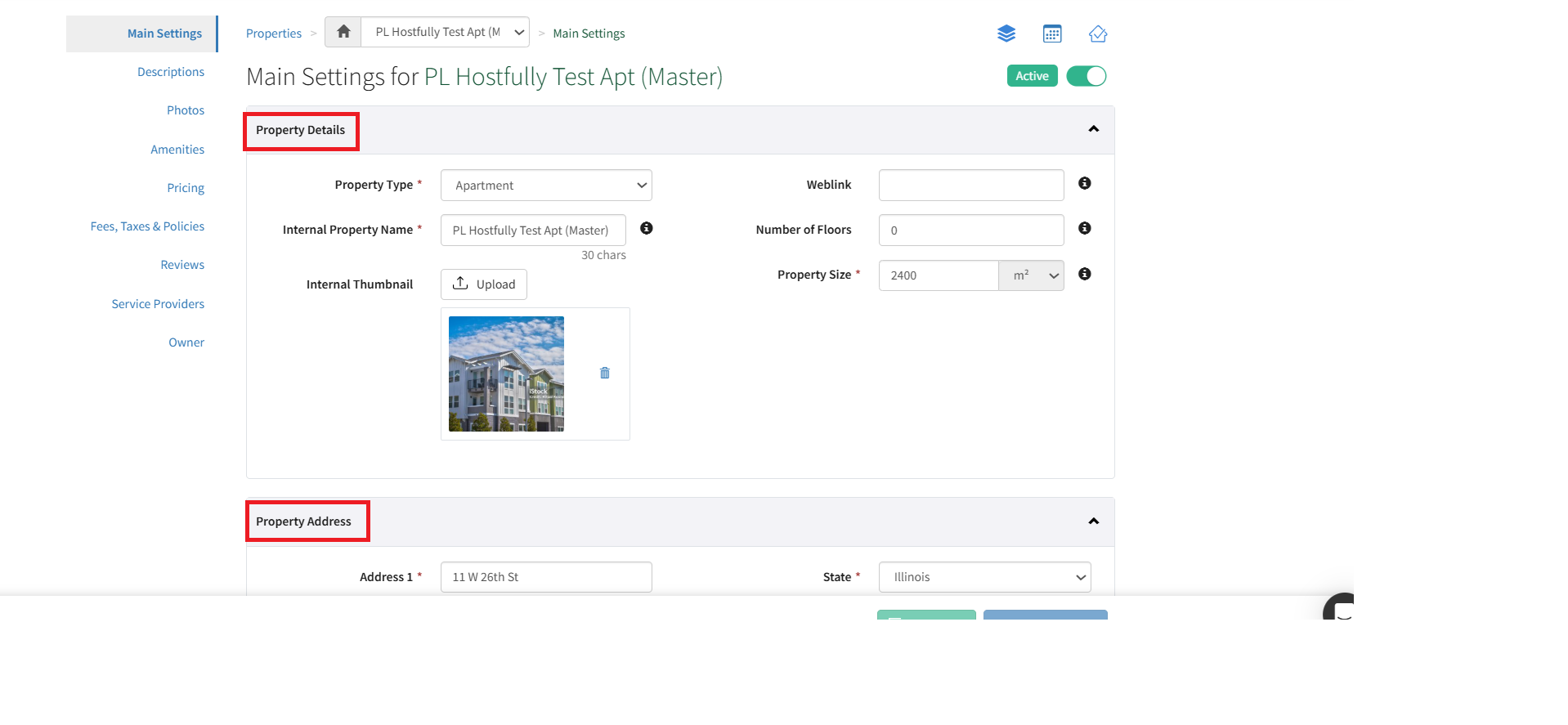Open the Pricing settings tab
Image resolution: width=1568 pixels, height=725 pixels.
[186, 188]
